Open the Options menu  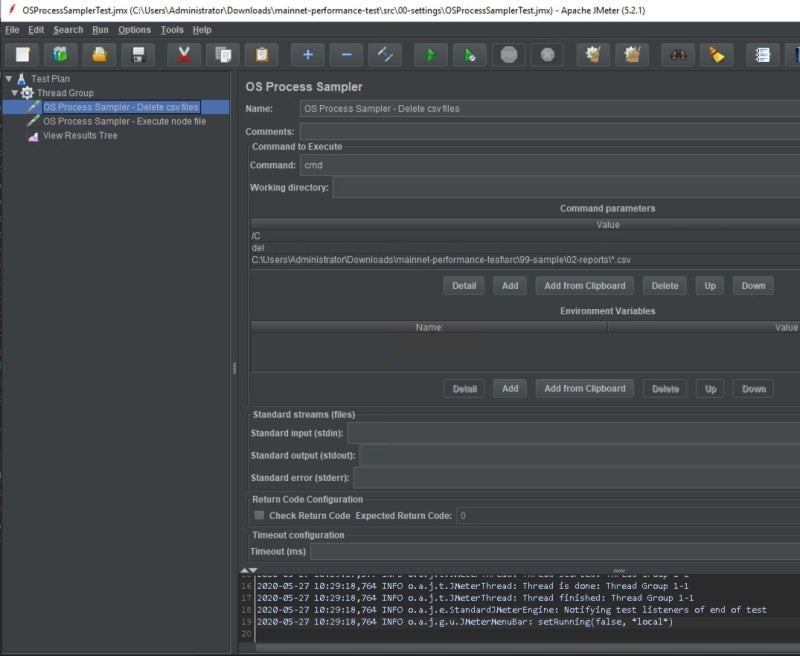135,30
